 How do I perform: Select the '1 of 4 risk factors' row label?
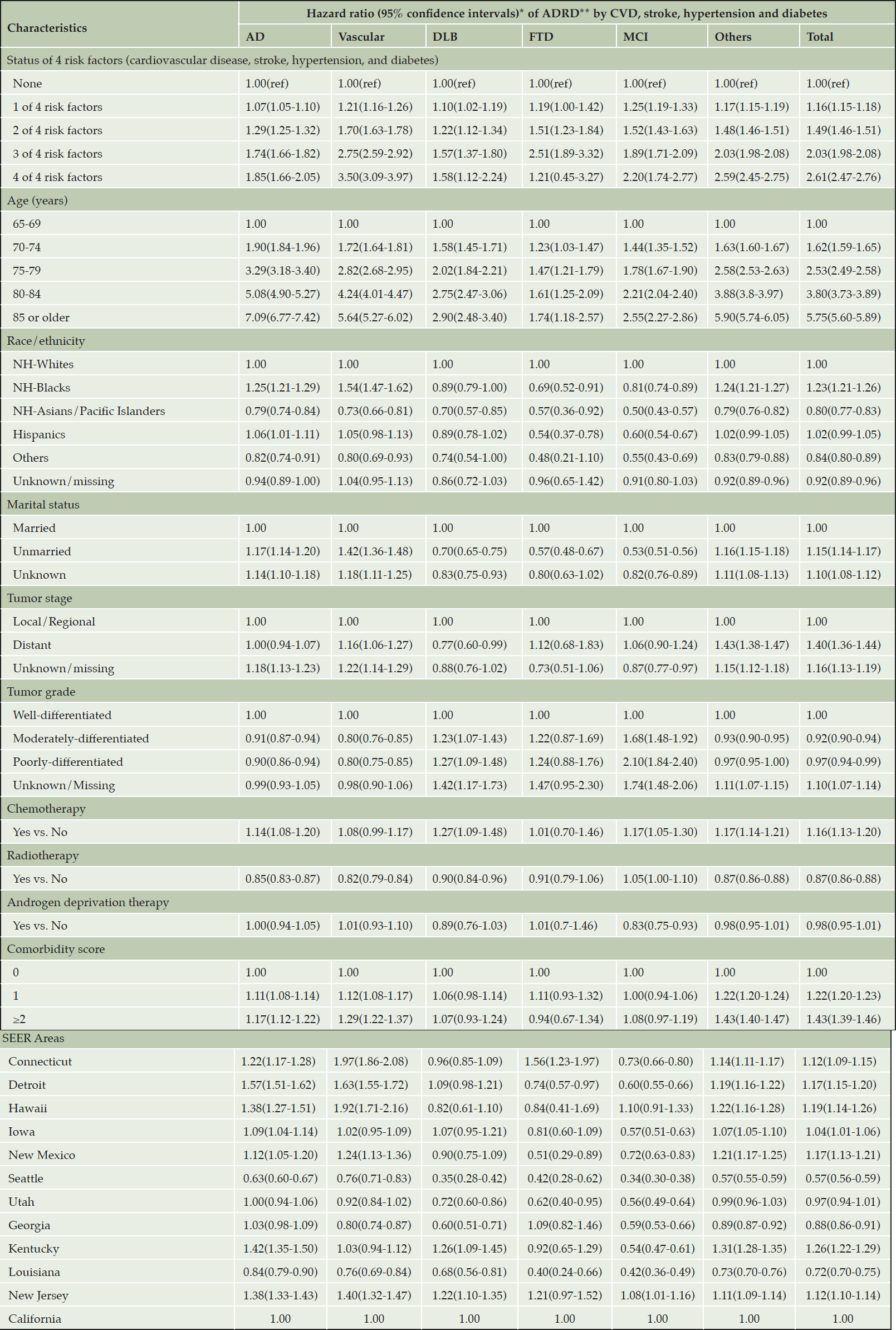(58, 107)
